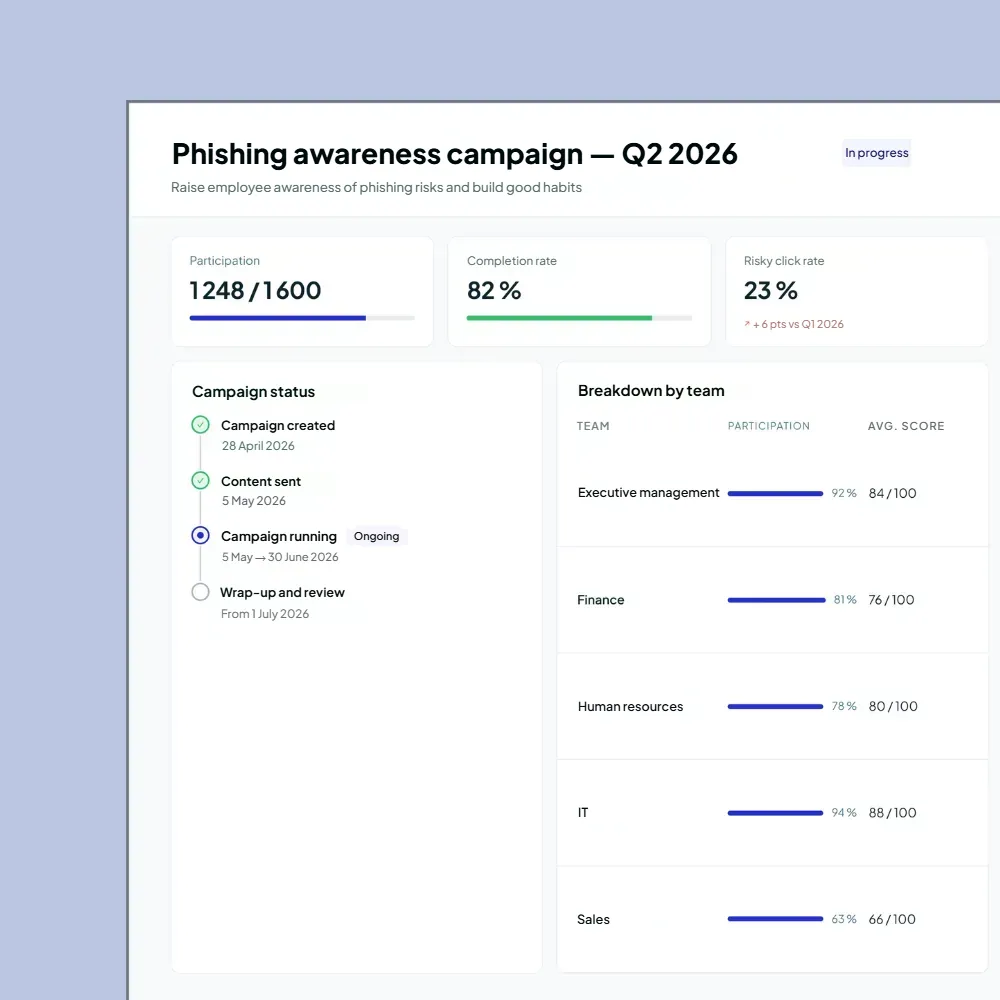1000x1000 pixels.
Task: Click the Content sent green check icon
Action: pos(200,480)
